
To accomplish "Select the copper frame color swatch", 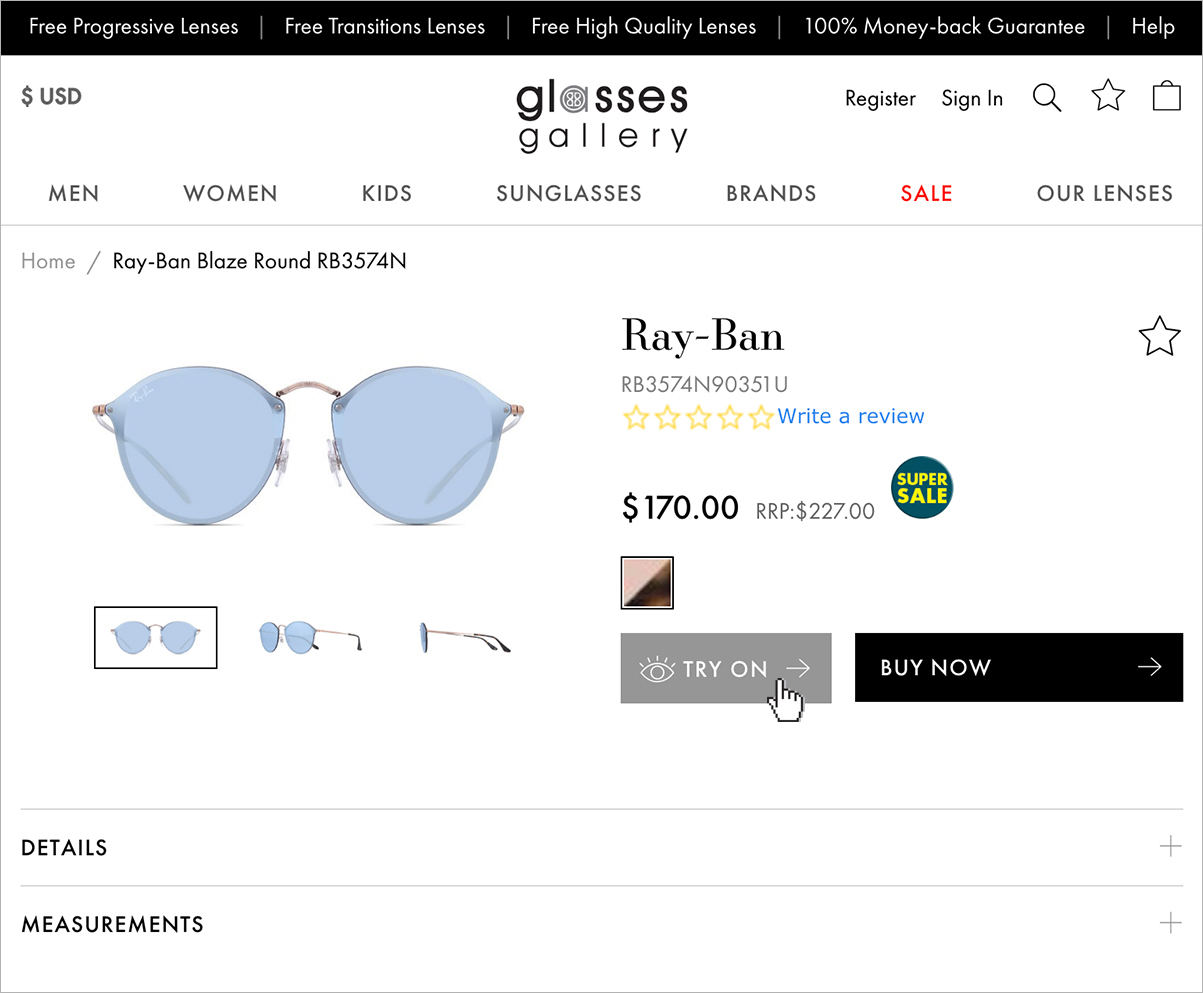I will coord(647,583).
